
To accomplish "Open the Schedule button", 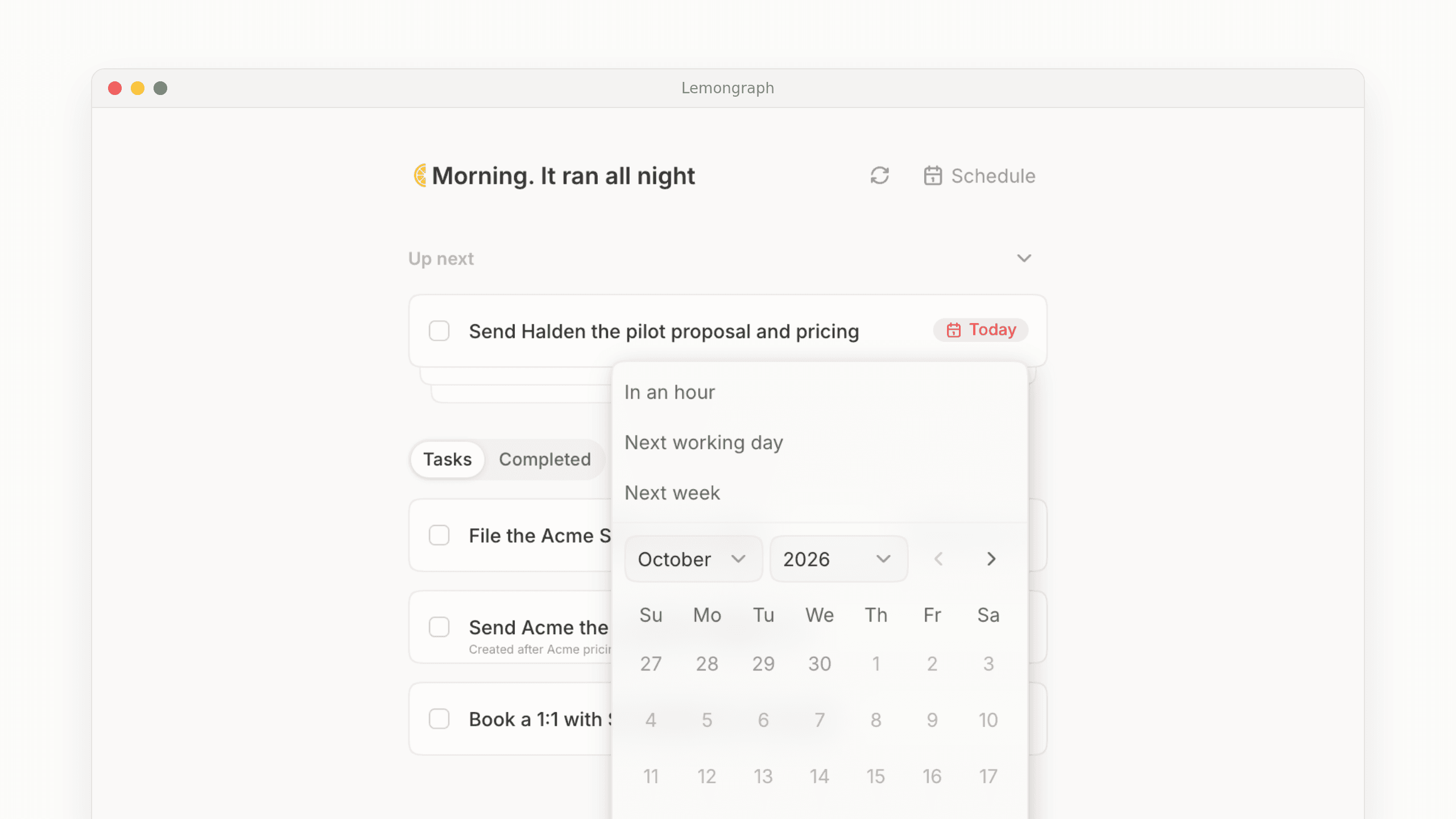I will click(979, 176).
